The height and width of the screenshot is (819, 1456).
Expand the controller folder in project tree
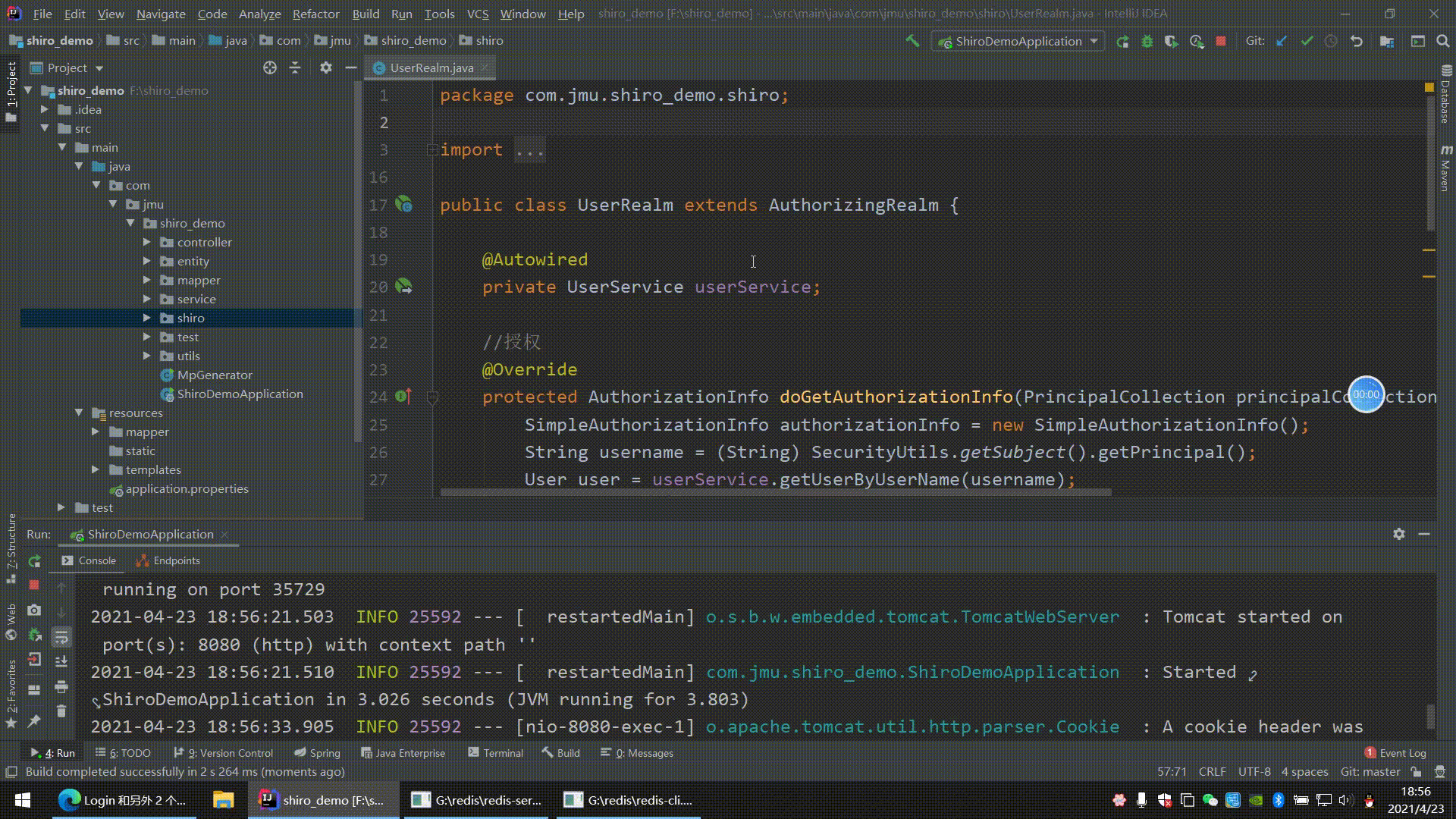[146, 241]
